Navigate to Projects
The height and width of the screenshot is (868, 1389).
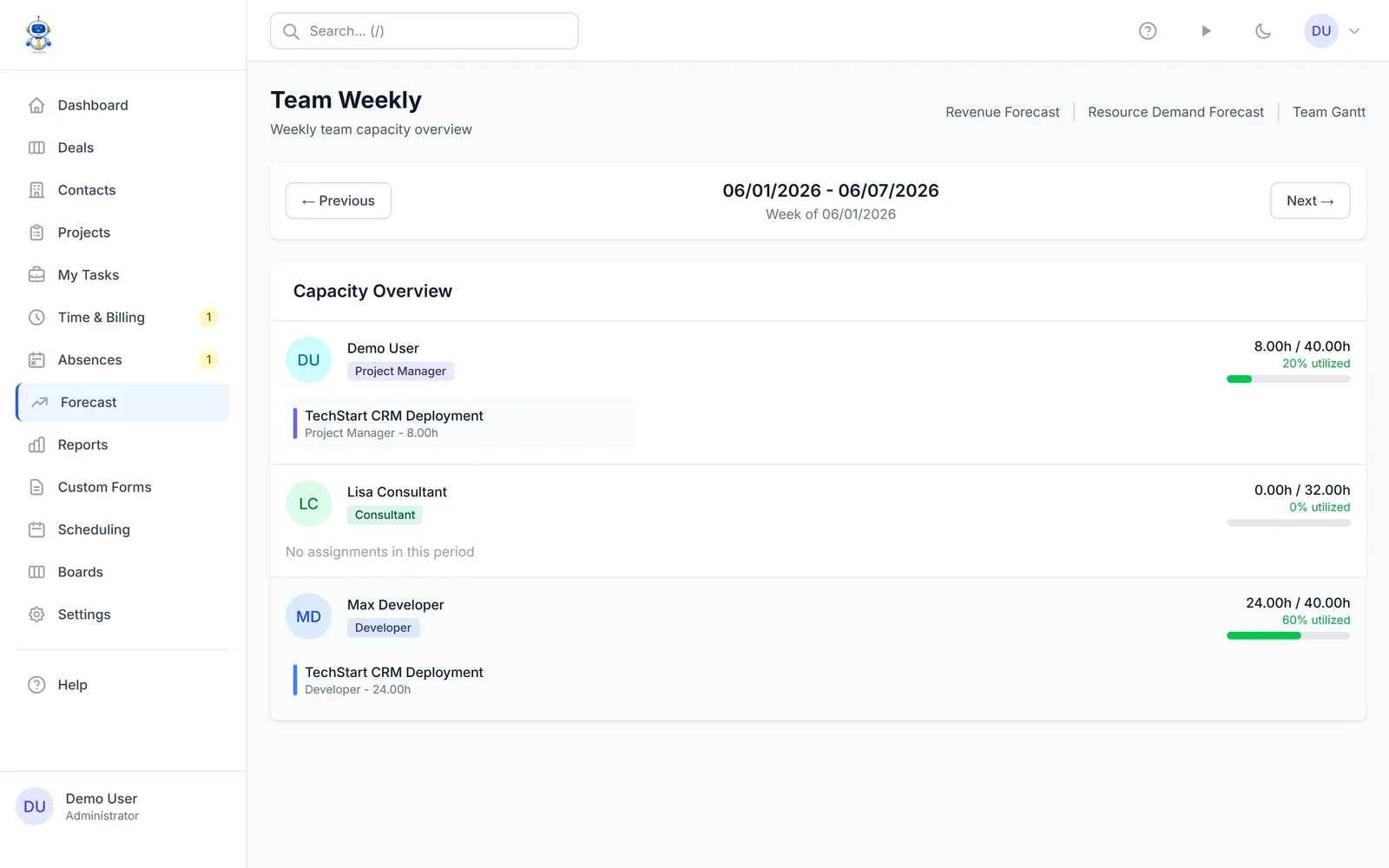(122, 233)
